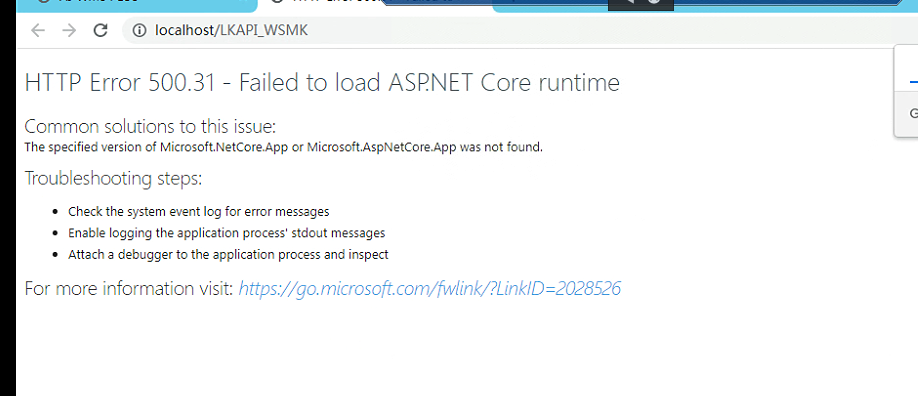
Task: Click the dark overlay widget on the tab strip
Action: click(x=641, y=5)
